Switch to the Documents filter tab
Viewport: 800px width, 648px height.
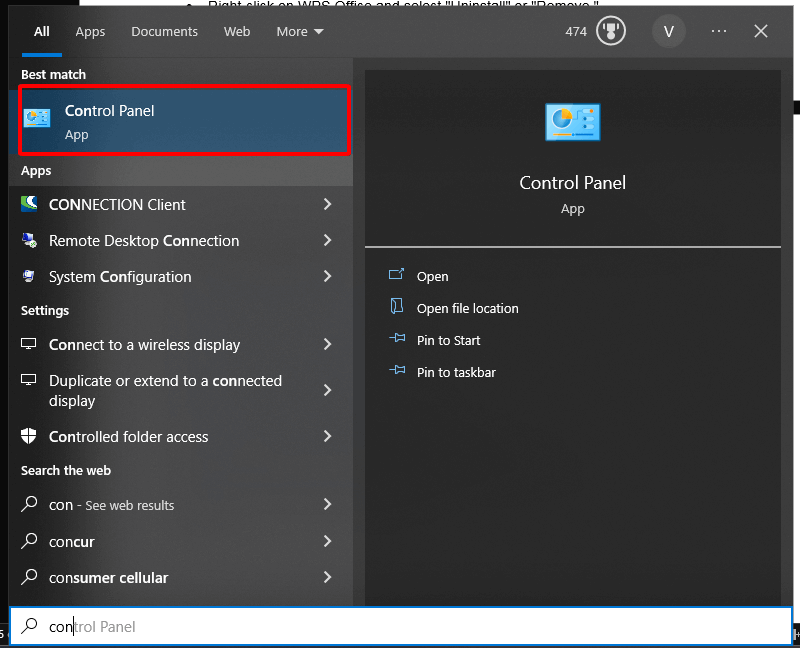click(164, 31)
